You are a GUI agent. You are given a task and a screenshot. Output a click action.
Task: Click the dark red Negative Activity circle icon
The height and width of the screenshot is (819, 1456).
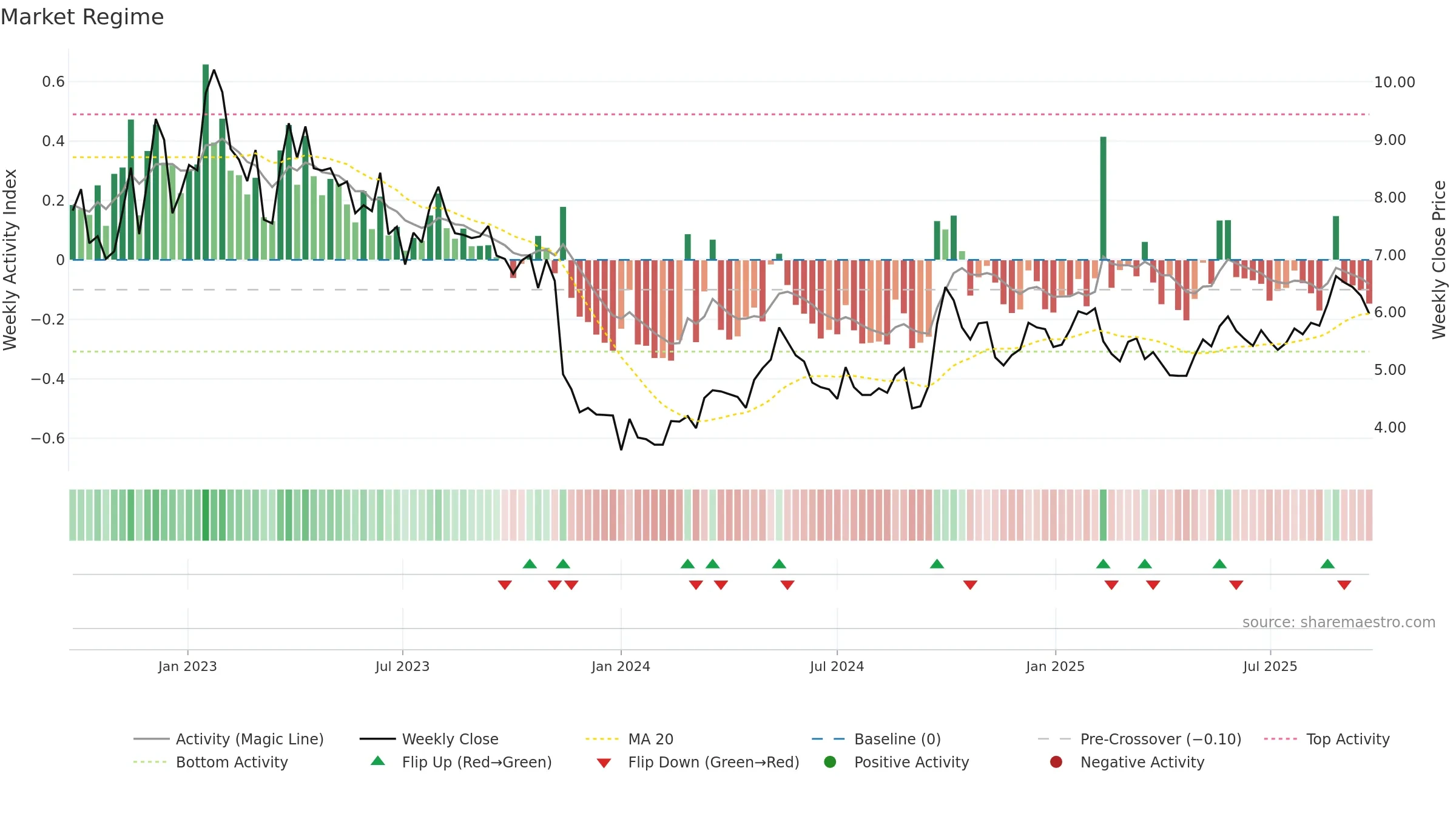[x=1056, y=762]
